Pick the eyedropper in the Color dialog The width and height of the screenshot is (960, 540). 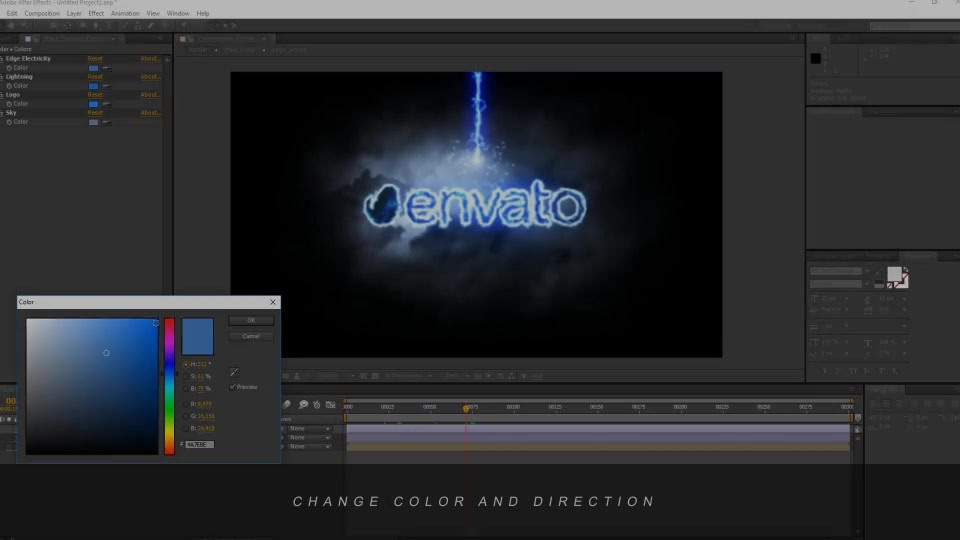(x=234, y=372)
